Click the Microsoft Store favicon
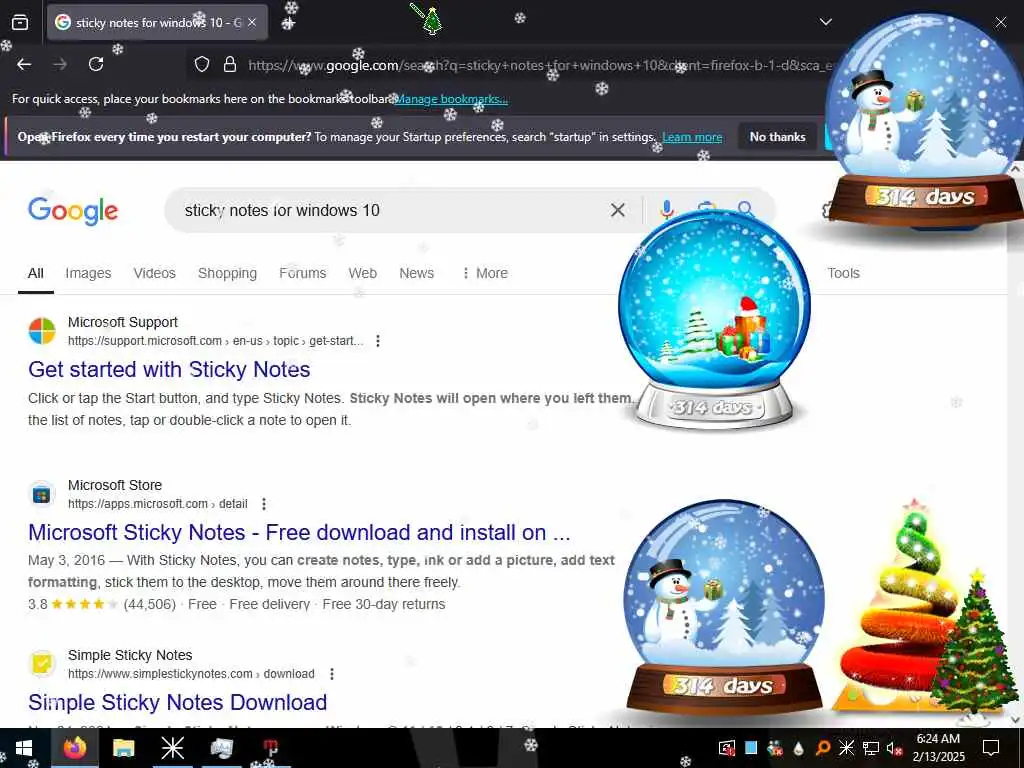 pos(42,494)
